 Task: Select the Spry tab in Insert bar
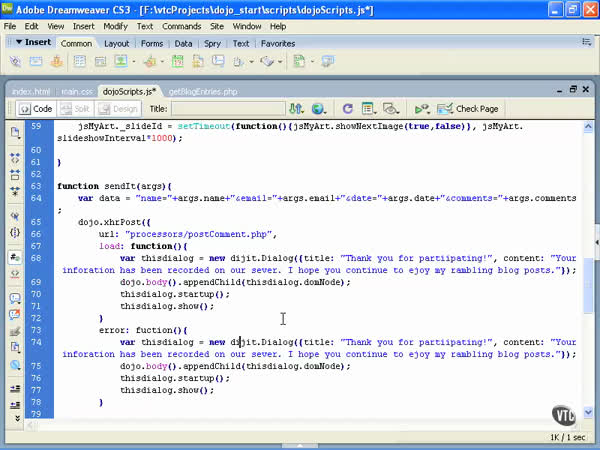(214, 44)
